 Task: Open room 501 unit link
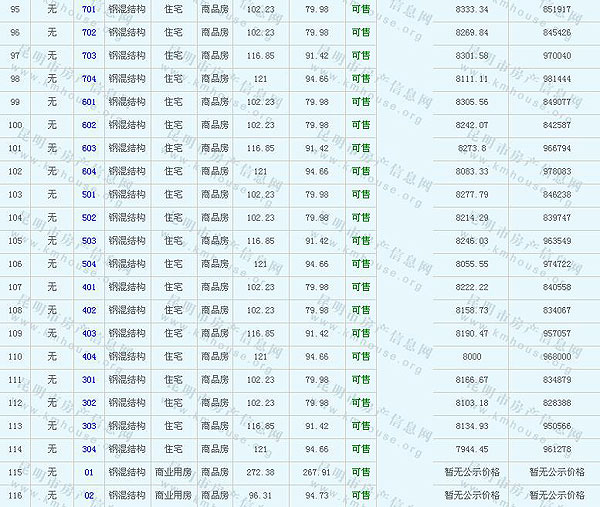pos(89,194)
